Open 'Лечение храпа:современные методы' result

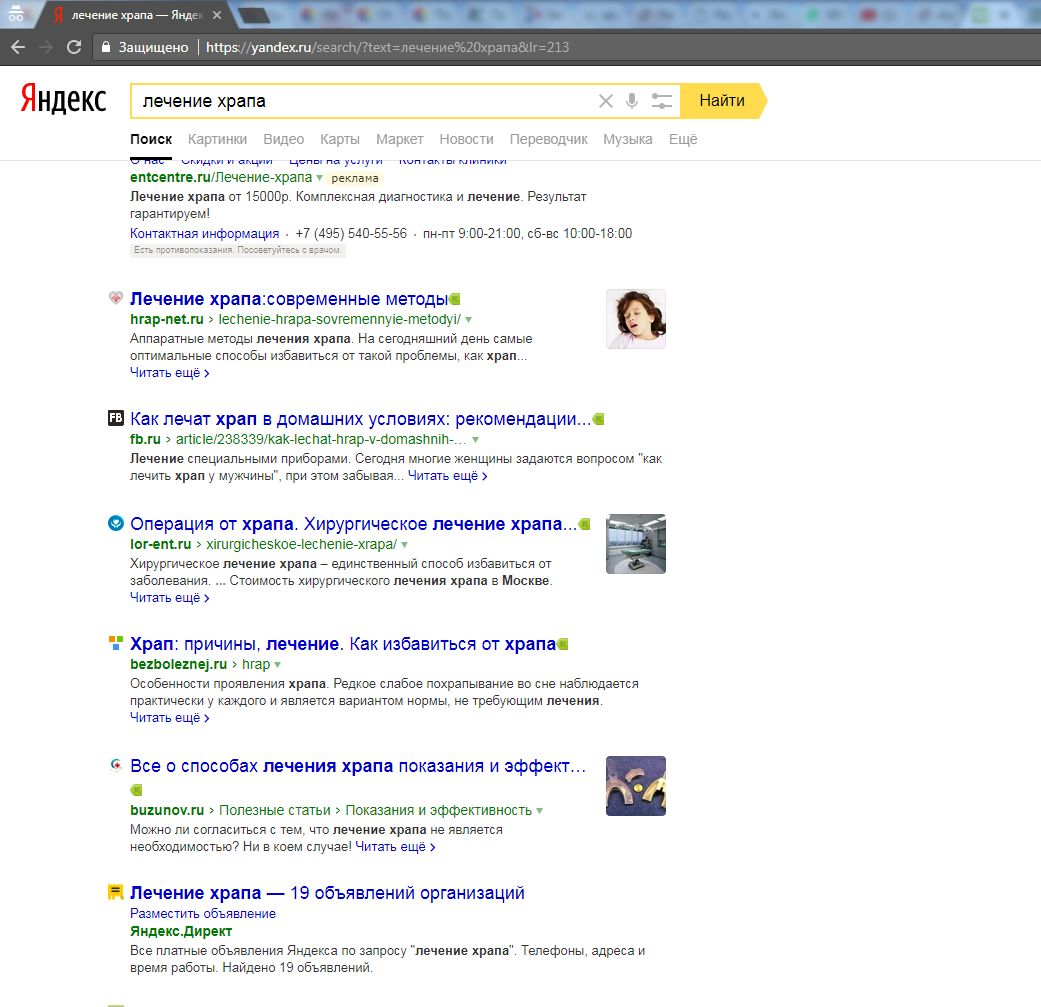point(289,299)
